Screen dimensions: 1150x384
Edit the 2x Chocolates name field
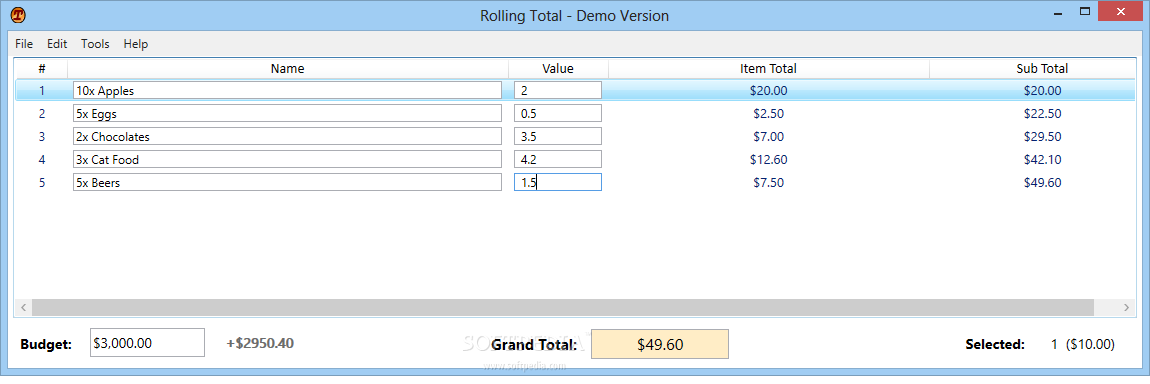tap(288, 136)
